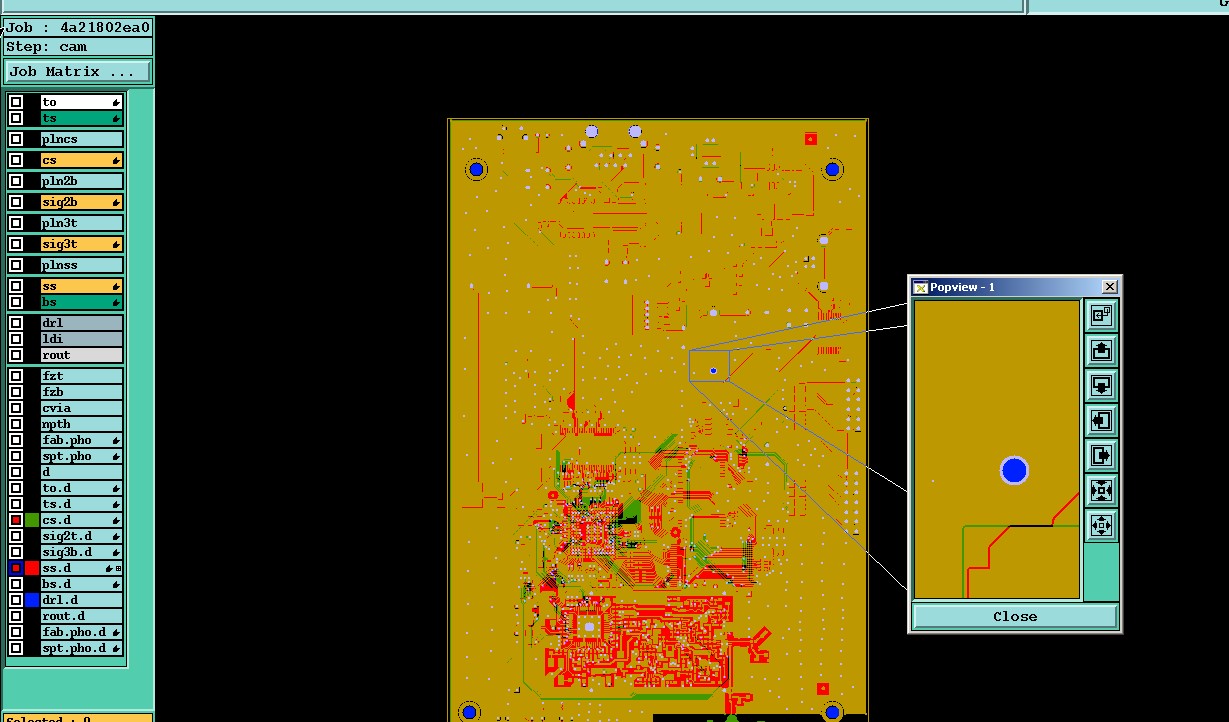Toggle display checkbox for layer to

(x=16, y=102)
